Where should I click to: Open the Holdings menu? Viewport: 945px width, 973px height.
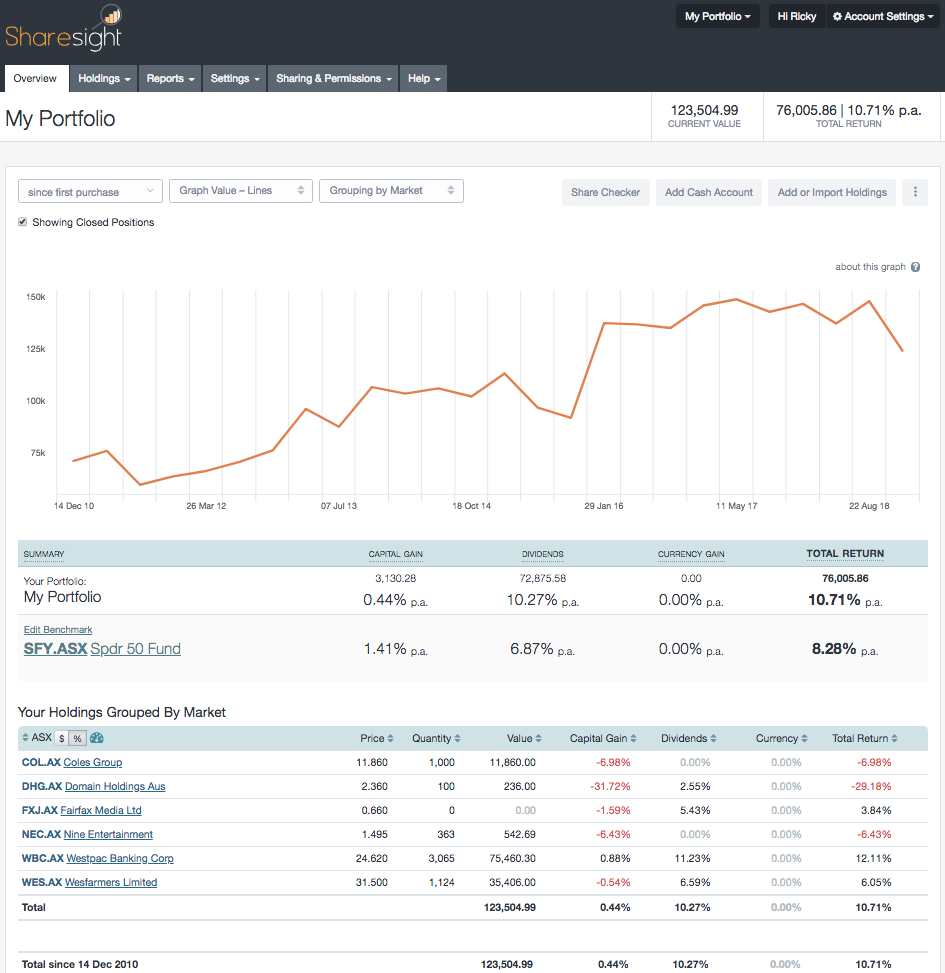pyautogui.click(x=104, y=79)
